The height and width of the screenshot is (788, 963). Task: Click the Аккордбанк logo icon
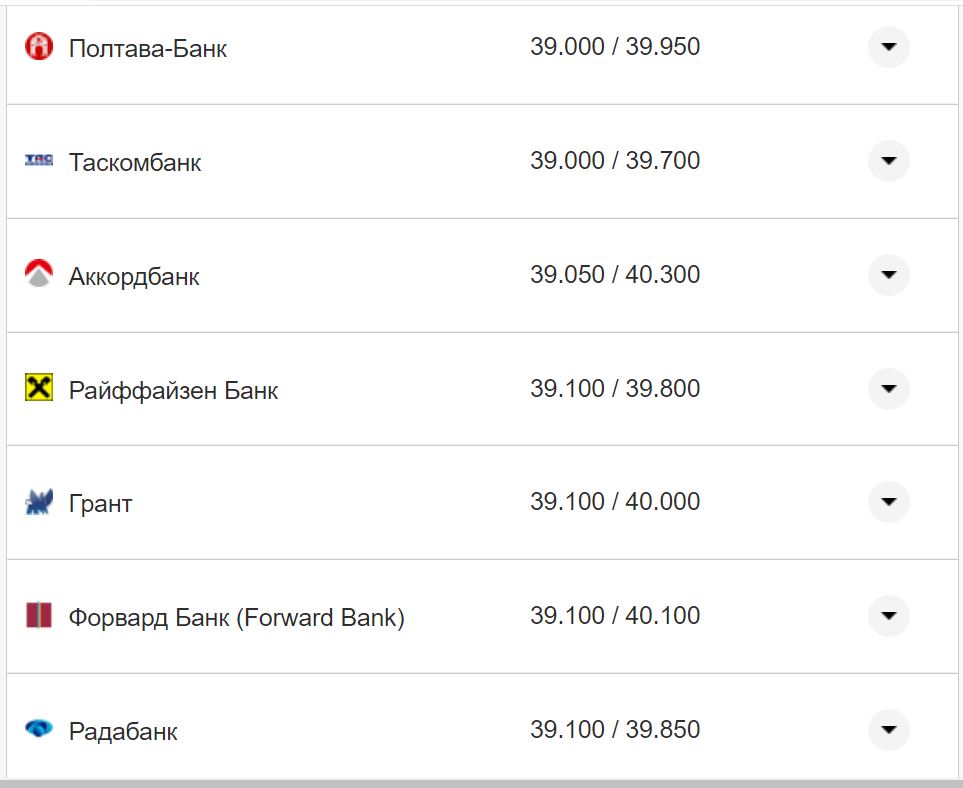(x=38, y=274)
